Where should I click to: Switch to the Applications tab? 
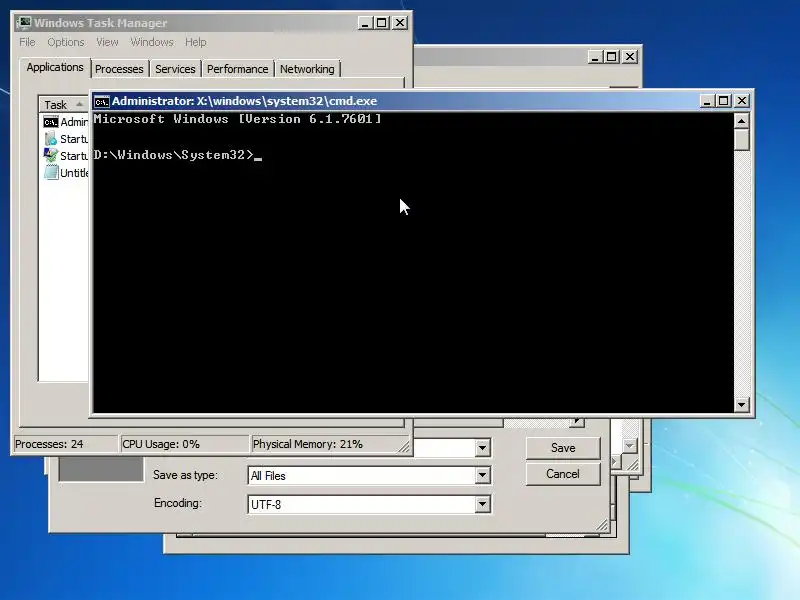[55, 67]
